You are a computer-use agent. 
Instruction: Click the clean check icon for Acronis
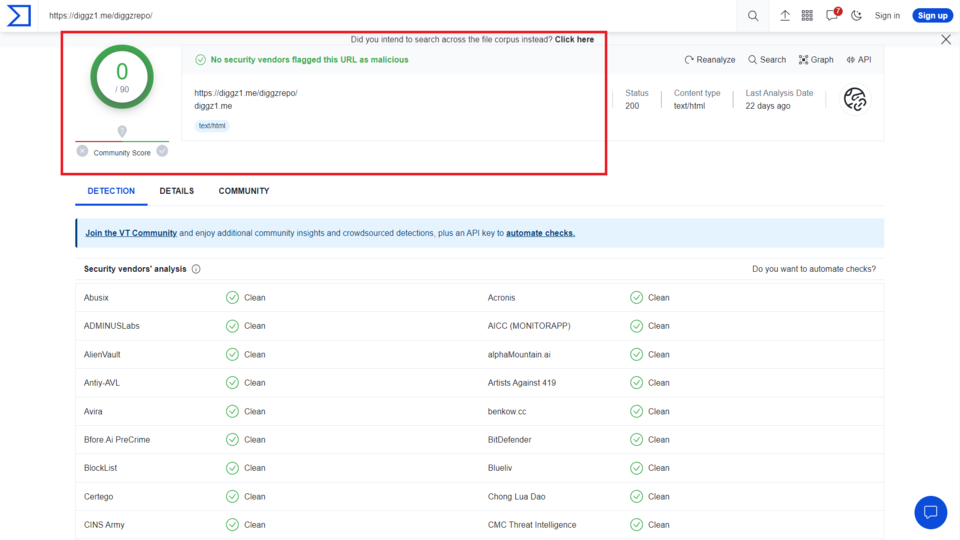click(636, 298)
